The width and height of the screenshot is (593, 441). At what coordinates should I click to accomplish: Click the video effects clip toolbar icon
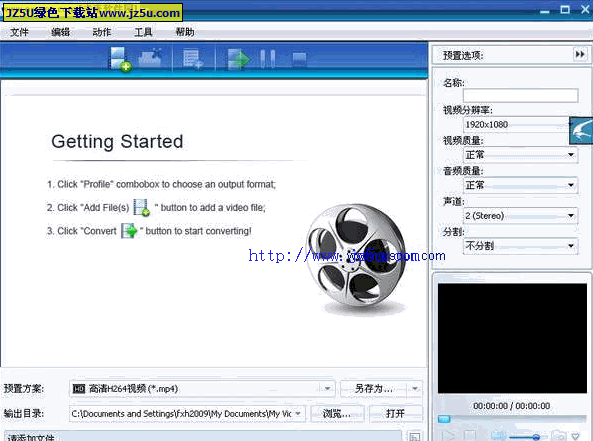pos(151,58)
